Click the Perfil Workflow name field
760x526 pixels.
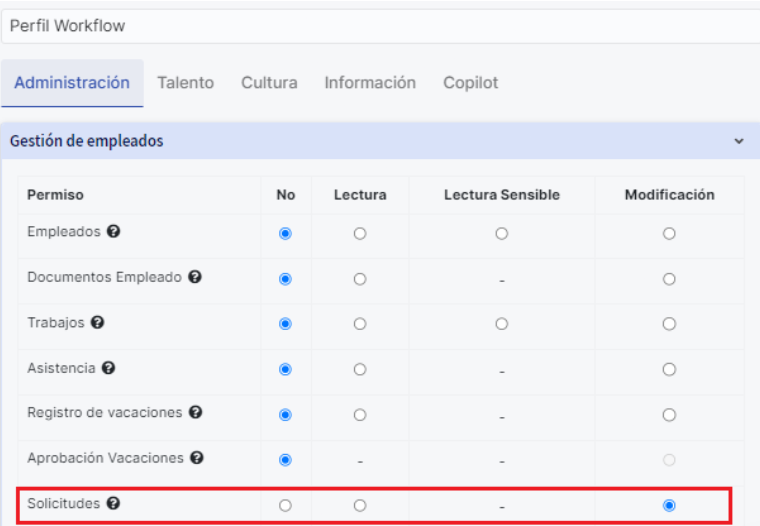pyautogui.click(x=380, y=26)
